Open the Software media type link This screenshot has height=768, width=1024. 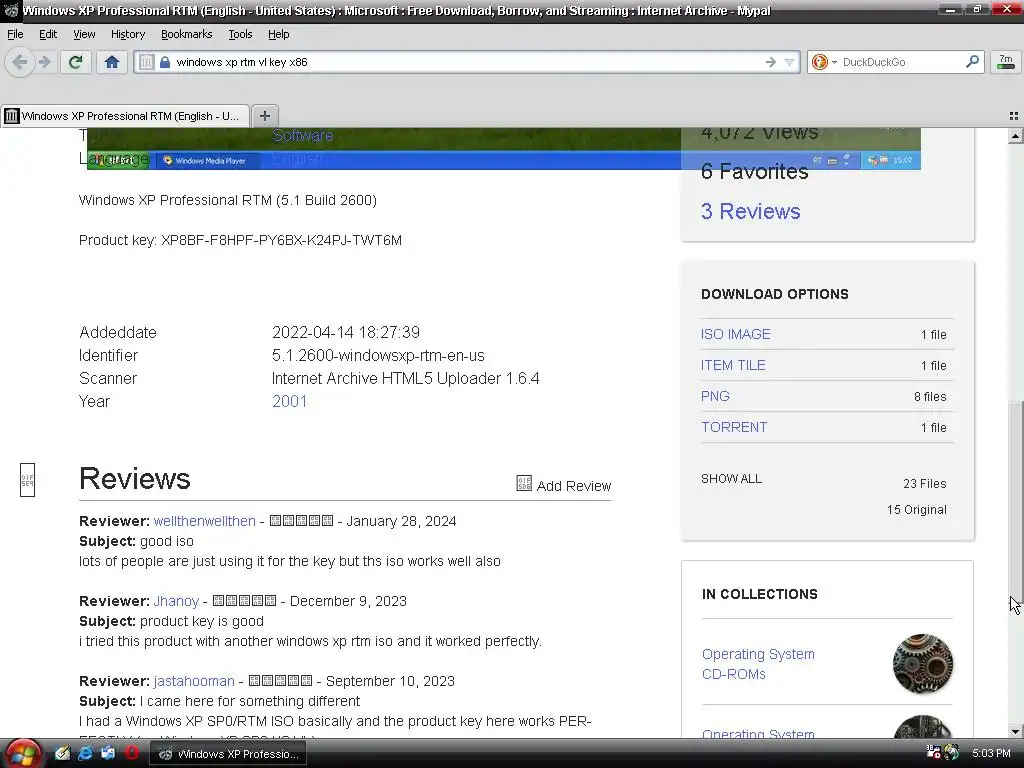[302, 135]
